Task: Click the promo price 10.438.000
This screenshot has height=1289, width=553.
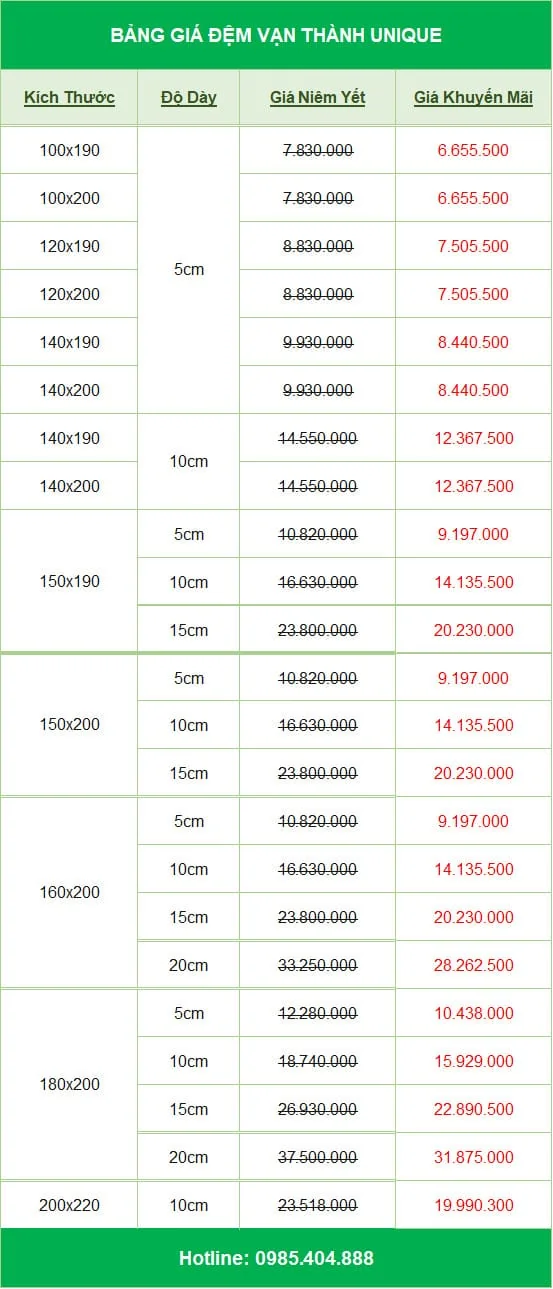Action: [x=473, y=1013]
